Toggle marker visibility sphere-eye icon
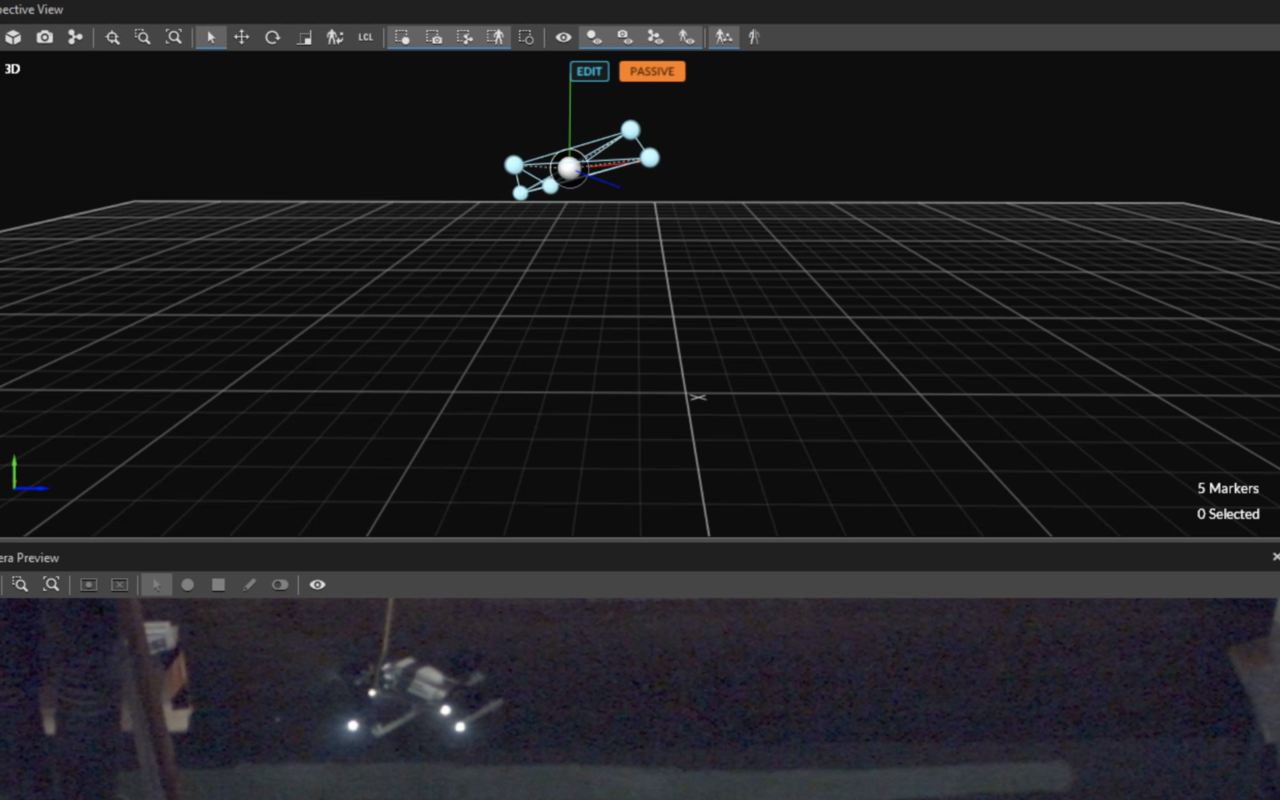Viewport: 1280px width, 800px height. coord(594,37)
